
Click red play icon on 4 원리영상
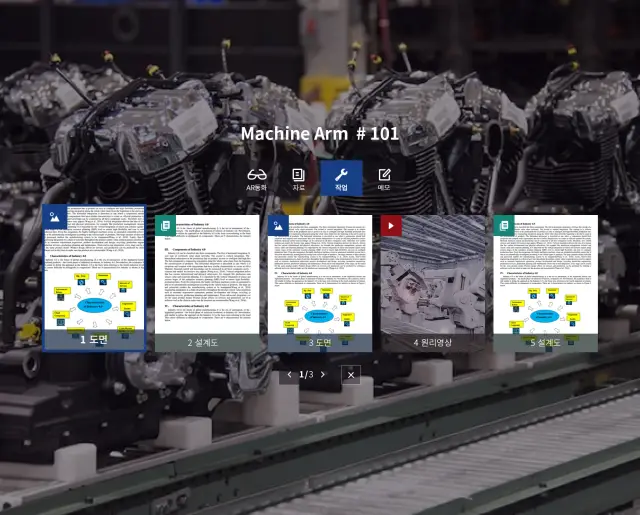point(391,225)
